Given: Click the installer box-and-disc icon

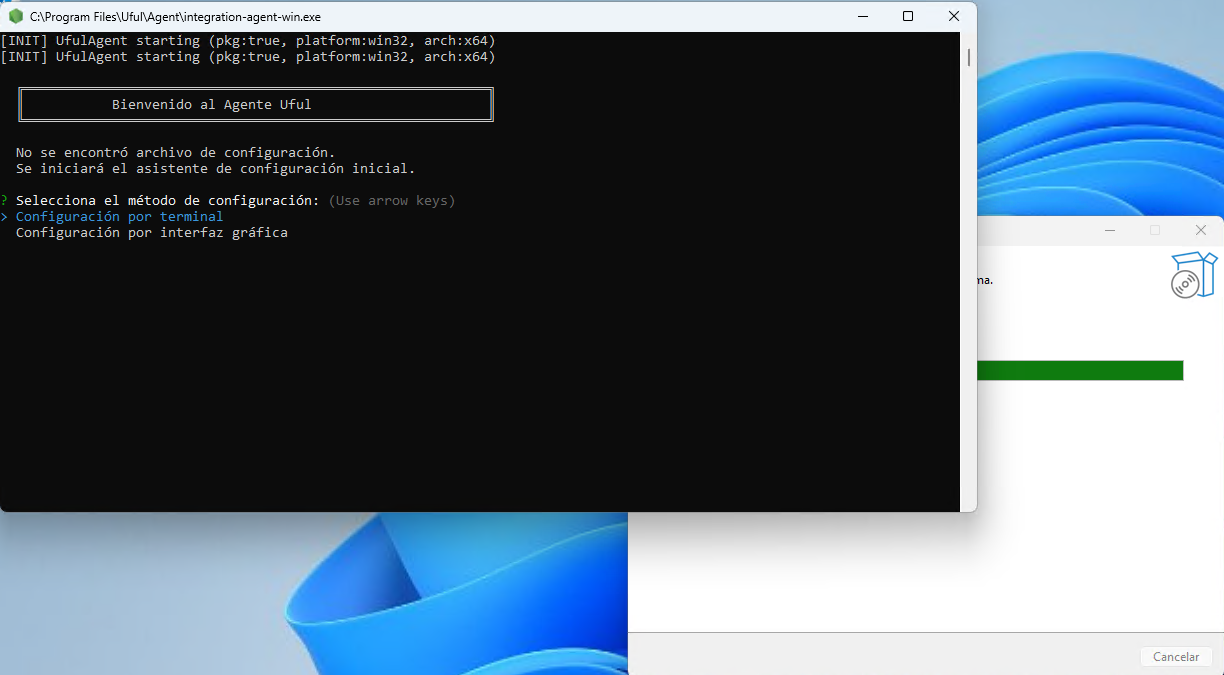Looking at the screenshot, I should pyautogui.click(x=1193, y=275).
